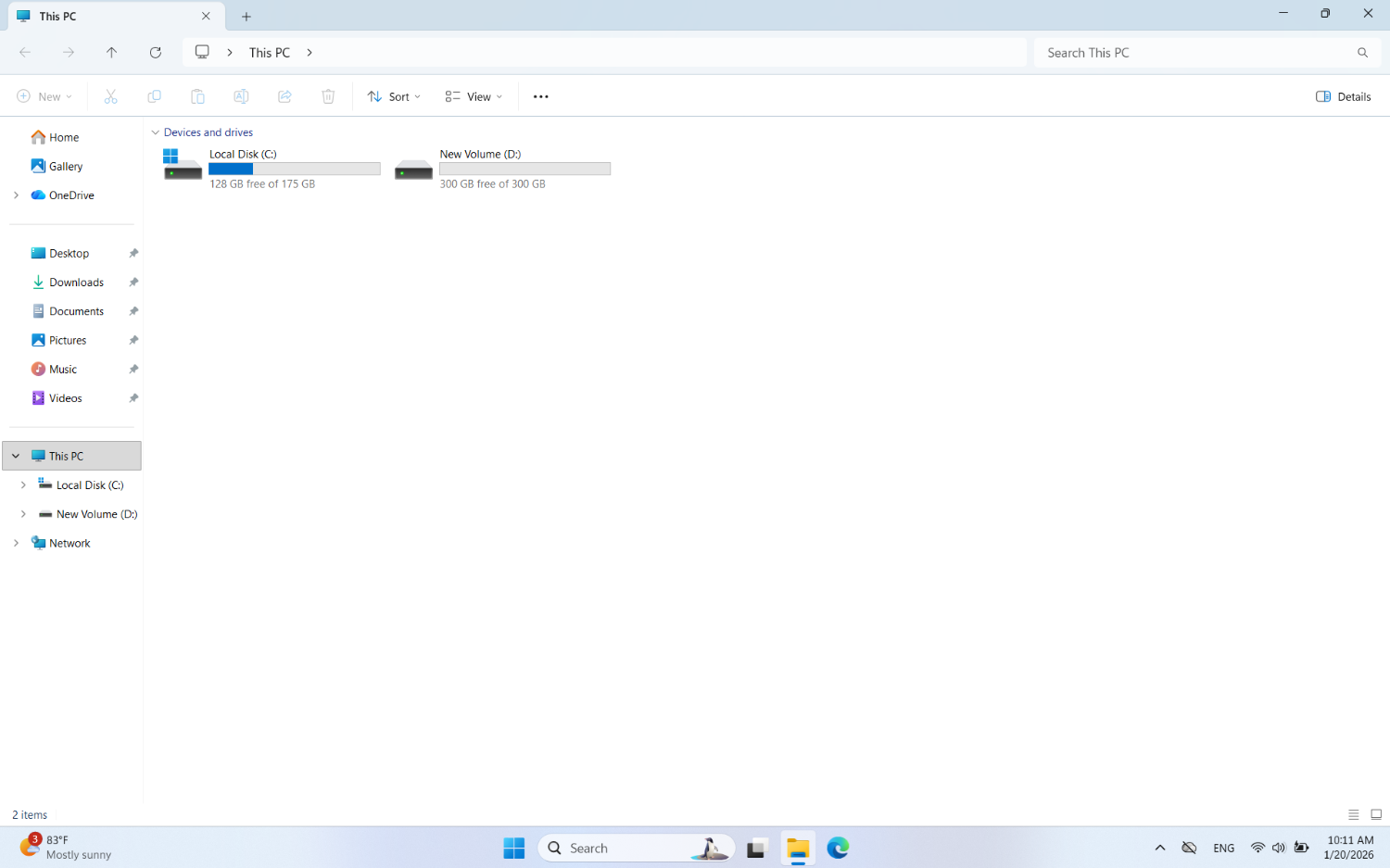Toggle the Details pane
Screen dimensions: 1390x868
(x=1343, y=96)
